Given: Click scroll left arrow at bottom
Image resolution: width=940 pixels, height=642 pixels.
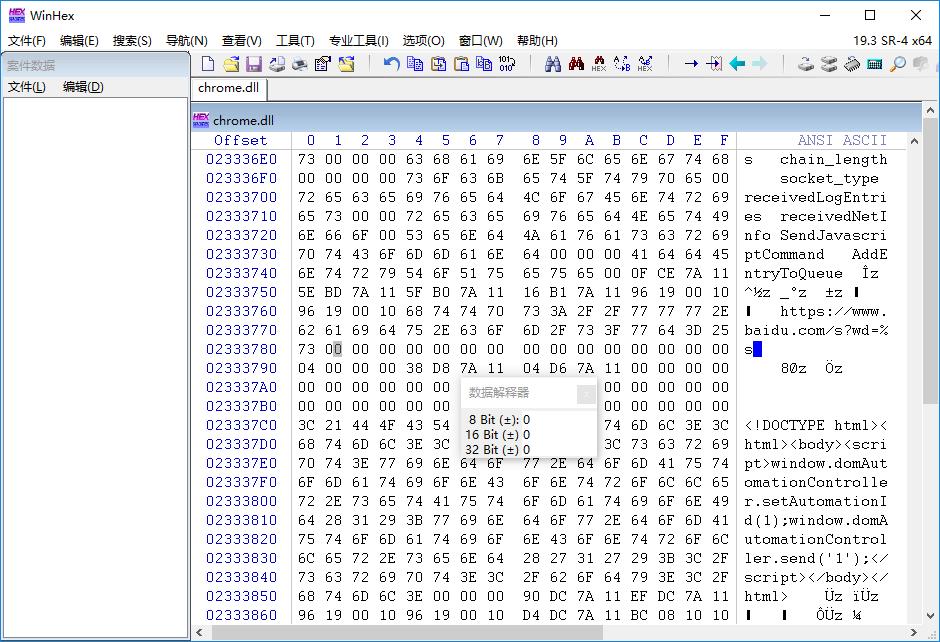Looking at the screenshot, I should (200, 632).
